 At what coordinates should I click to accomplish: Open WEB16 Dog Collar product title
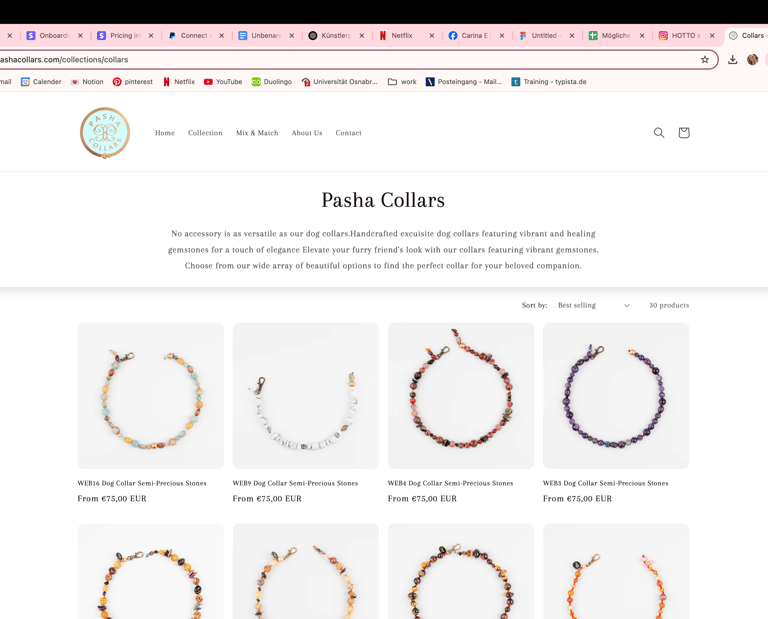142,483
